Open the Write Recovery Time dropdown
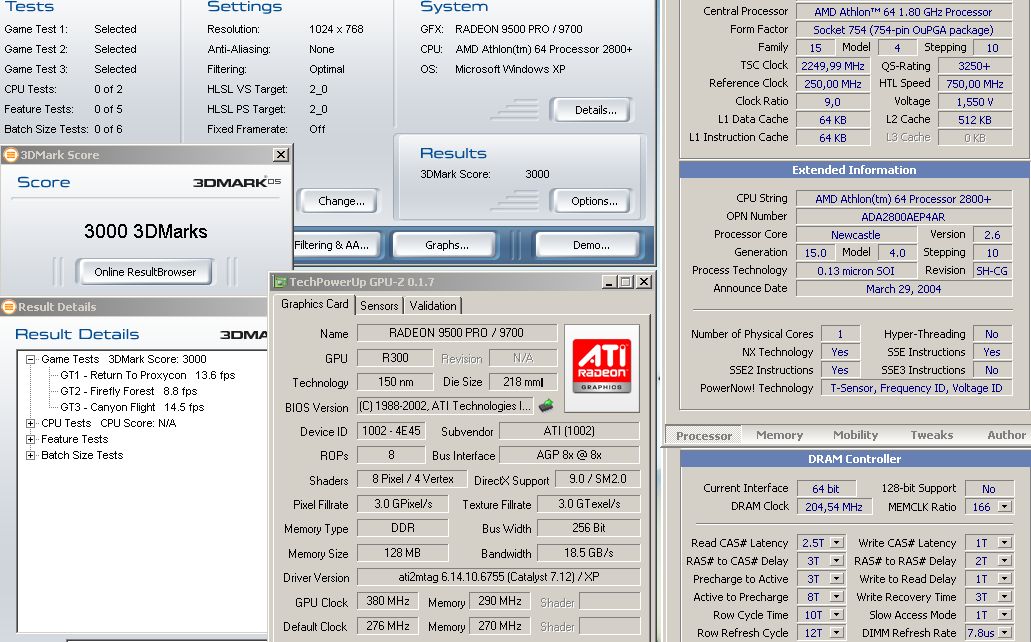The width and height of the screenshot is (1031, 642). pyautogui.click(x=1005, y=597)
